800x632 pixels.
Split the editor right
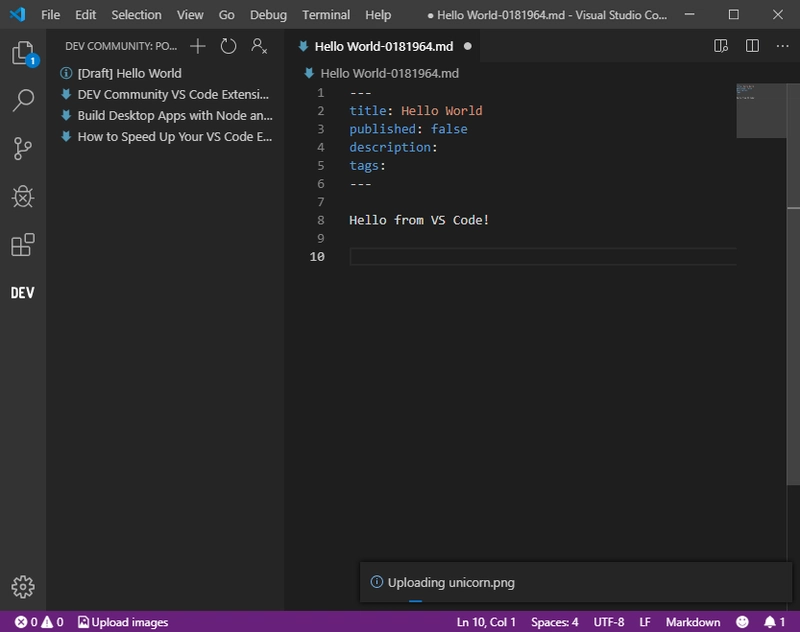pos(752,46)
